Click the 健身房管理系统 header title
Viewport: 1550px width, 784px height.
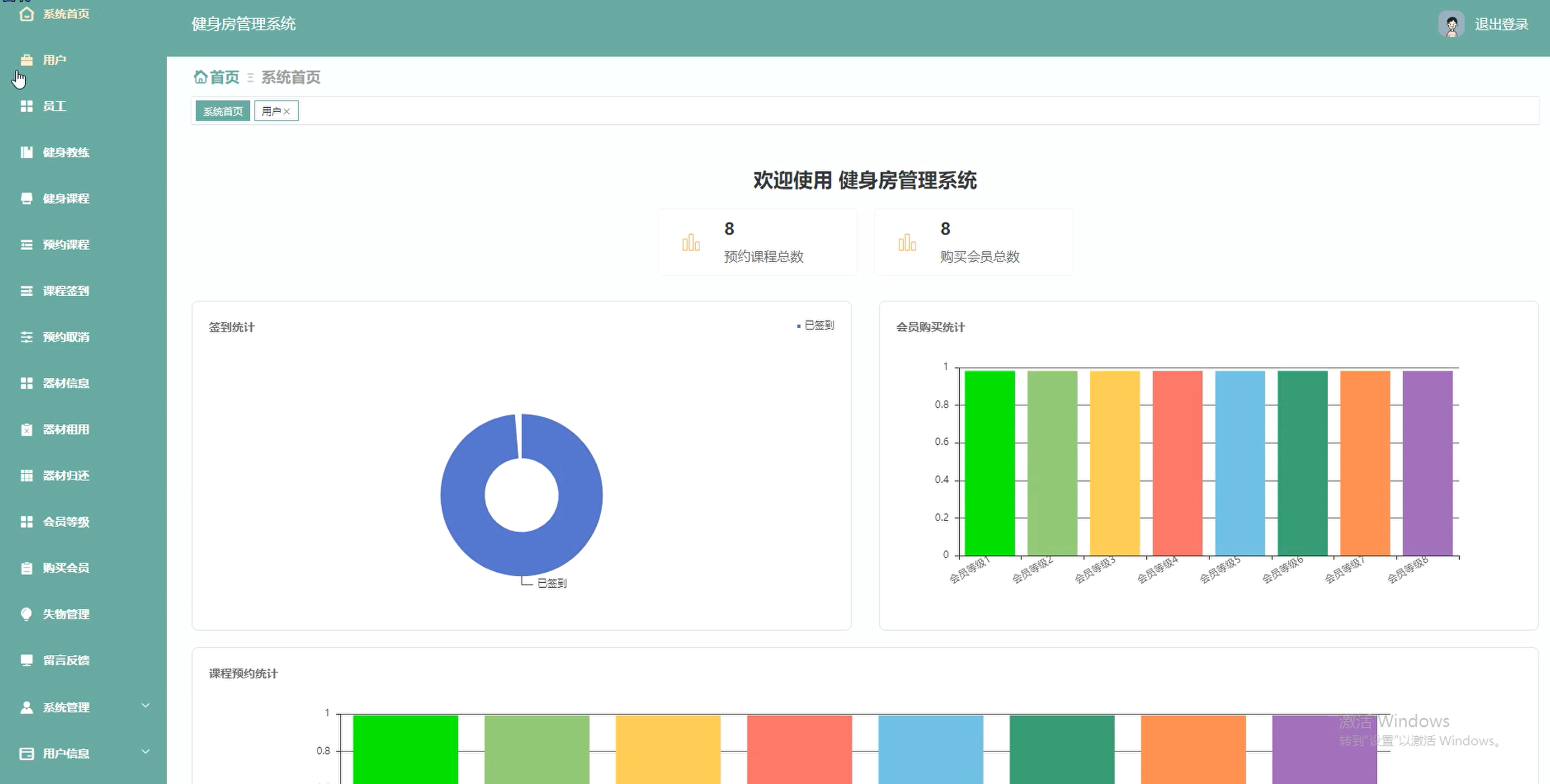pos(244,24)
